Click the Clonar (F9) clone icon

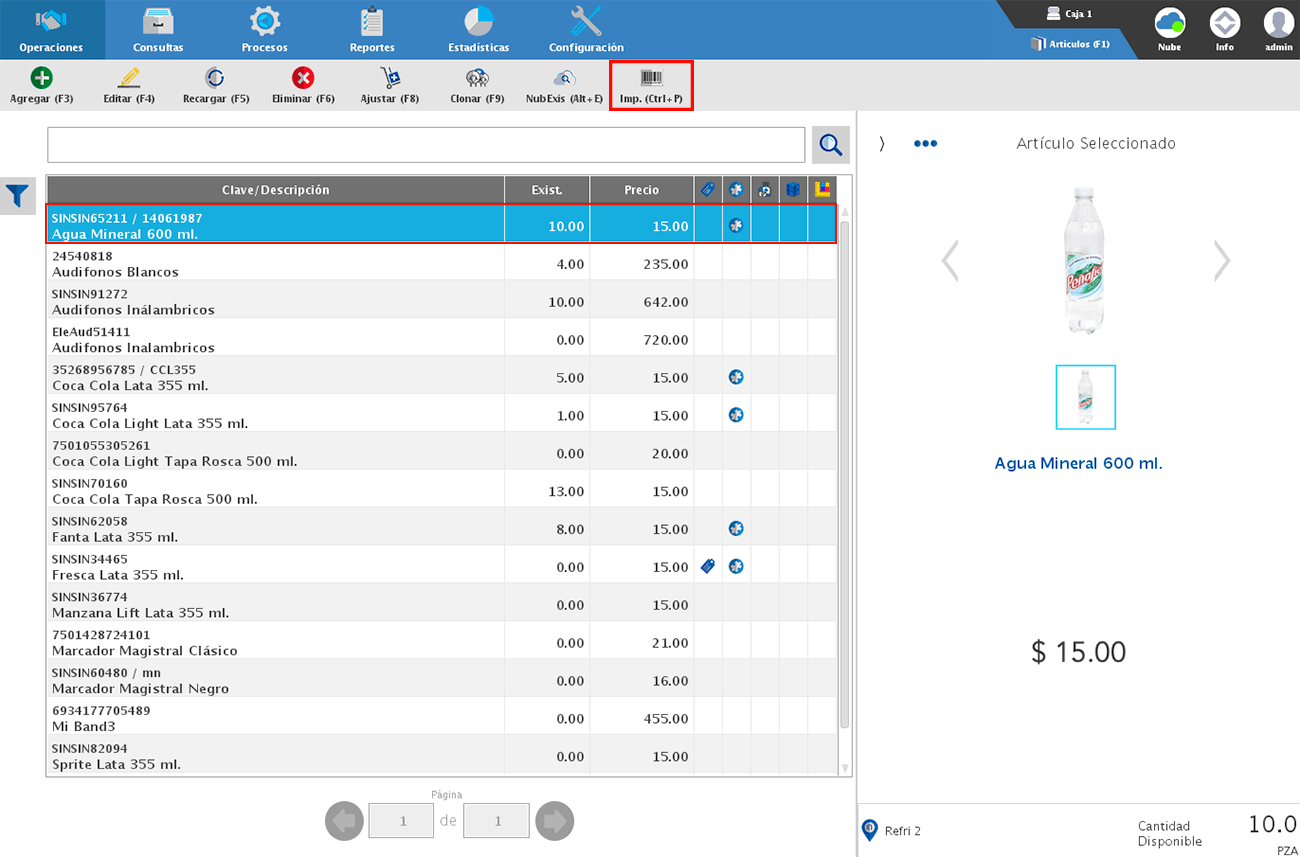(x=477, y=78)
